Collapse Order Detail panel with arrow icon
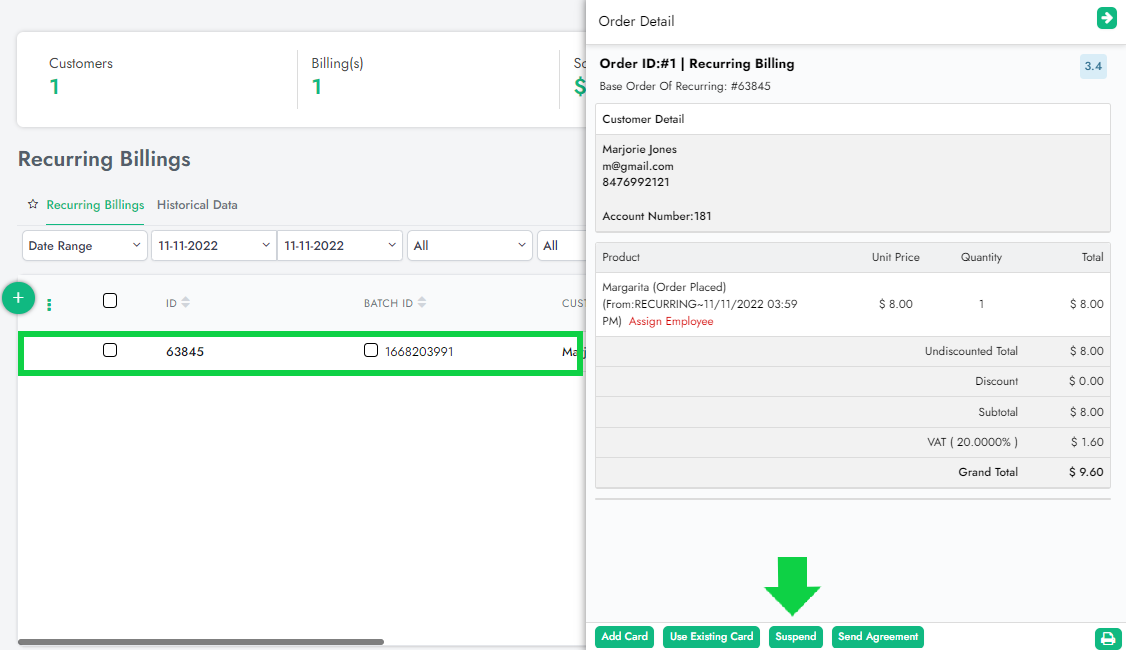1128x655 pixels. tap(1106, 18)
